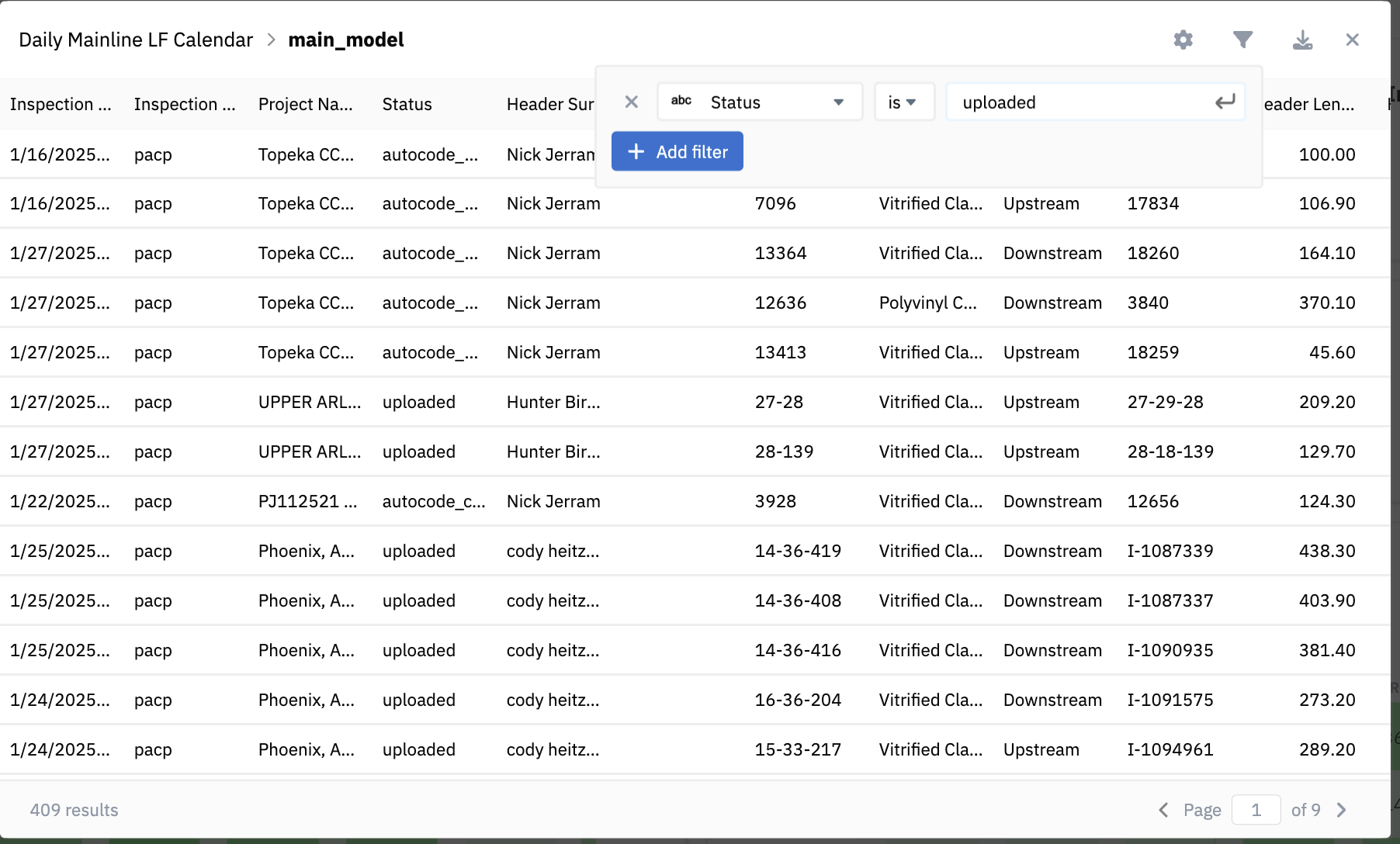Download results with the download icon
Screen dimensions: 1400x844
pyautogui.click(x=1302, y=40)
